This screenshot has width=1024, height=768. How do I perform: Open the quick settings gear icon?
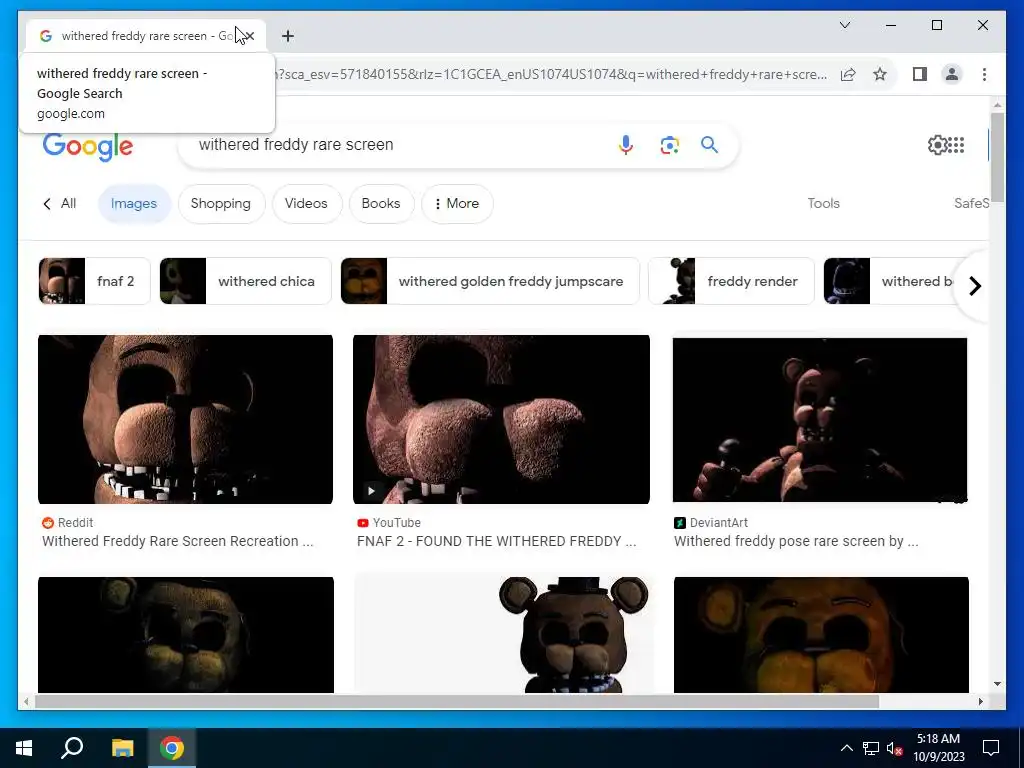point(937,144)
